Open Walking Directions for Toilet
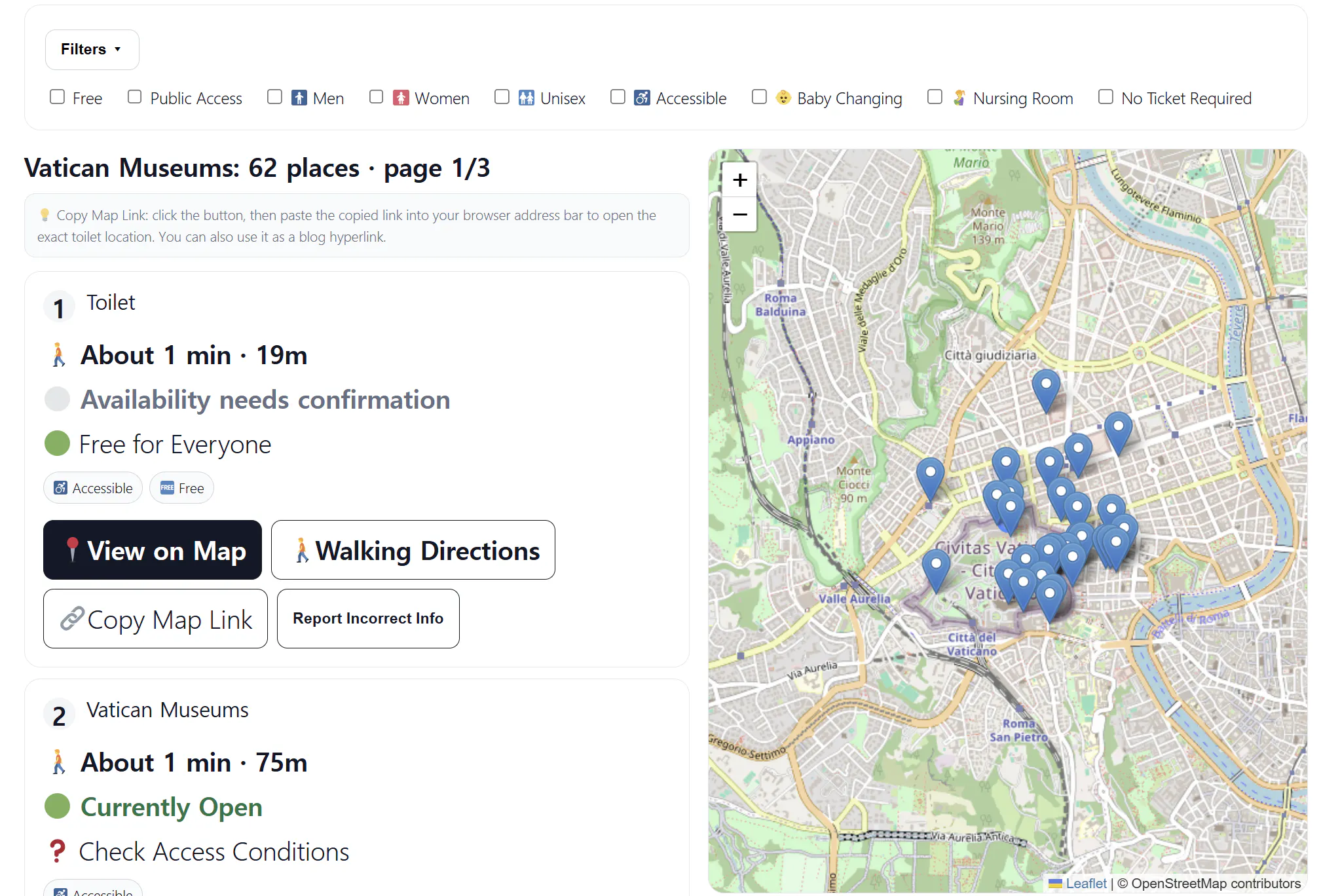The width and height of the screenshot is (1321, 896). 413,550
